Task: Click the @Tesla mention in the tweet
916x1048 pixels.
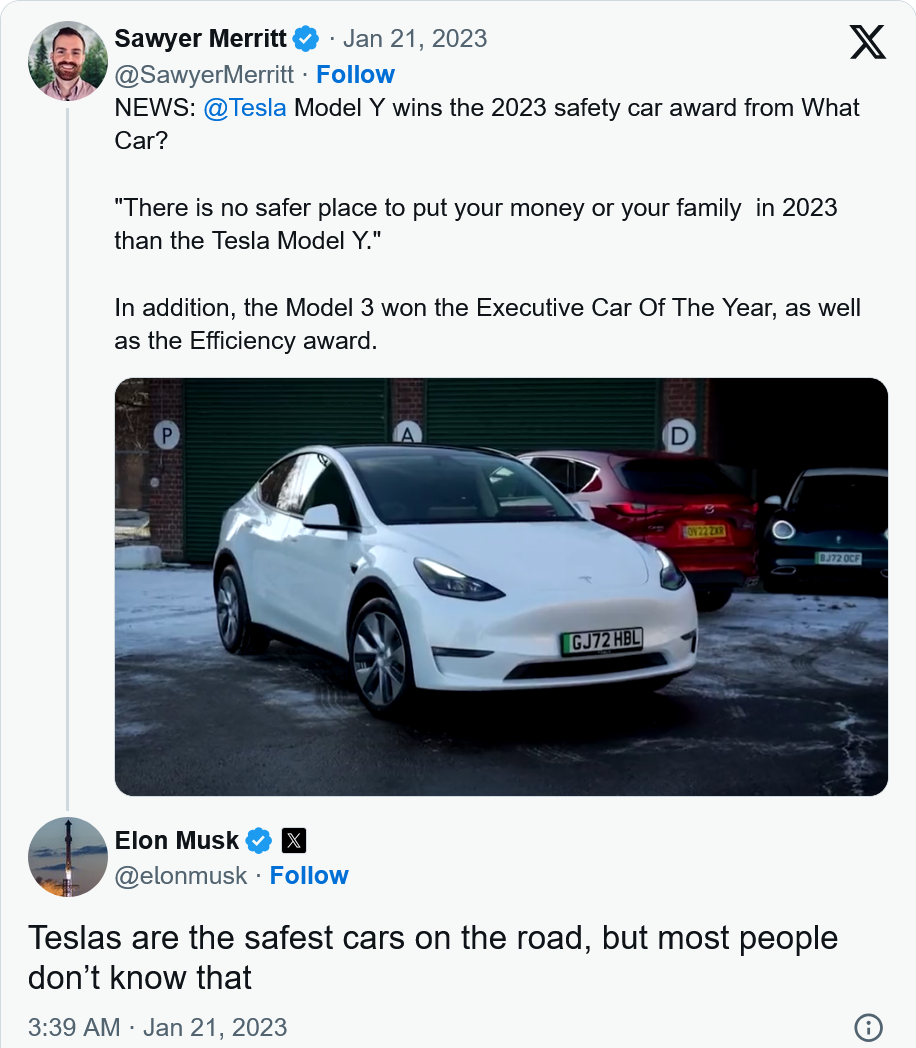Action: 245,108
